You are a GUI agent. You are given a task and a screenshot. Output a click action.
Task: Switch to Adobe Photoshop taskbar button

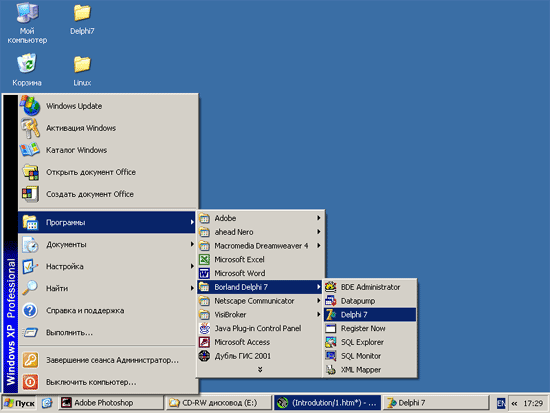[x=111, y=403]
